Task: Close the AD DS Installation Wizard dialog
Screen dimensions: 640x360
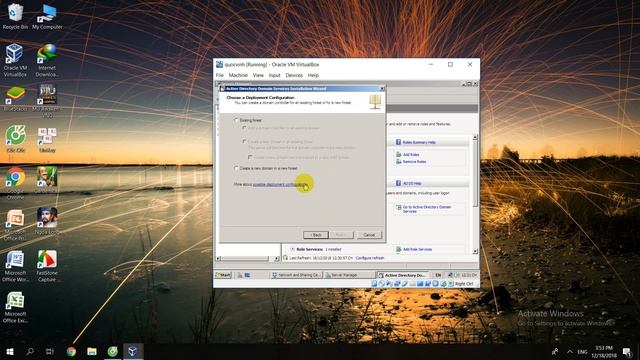Action: [x=382, y=89]
